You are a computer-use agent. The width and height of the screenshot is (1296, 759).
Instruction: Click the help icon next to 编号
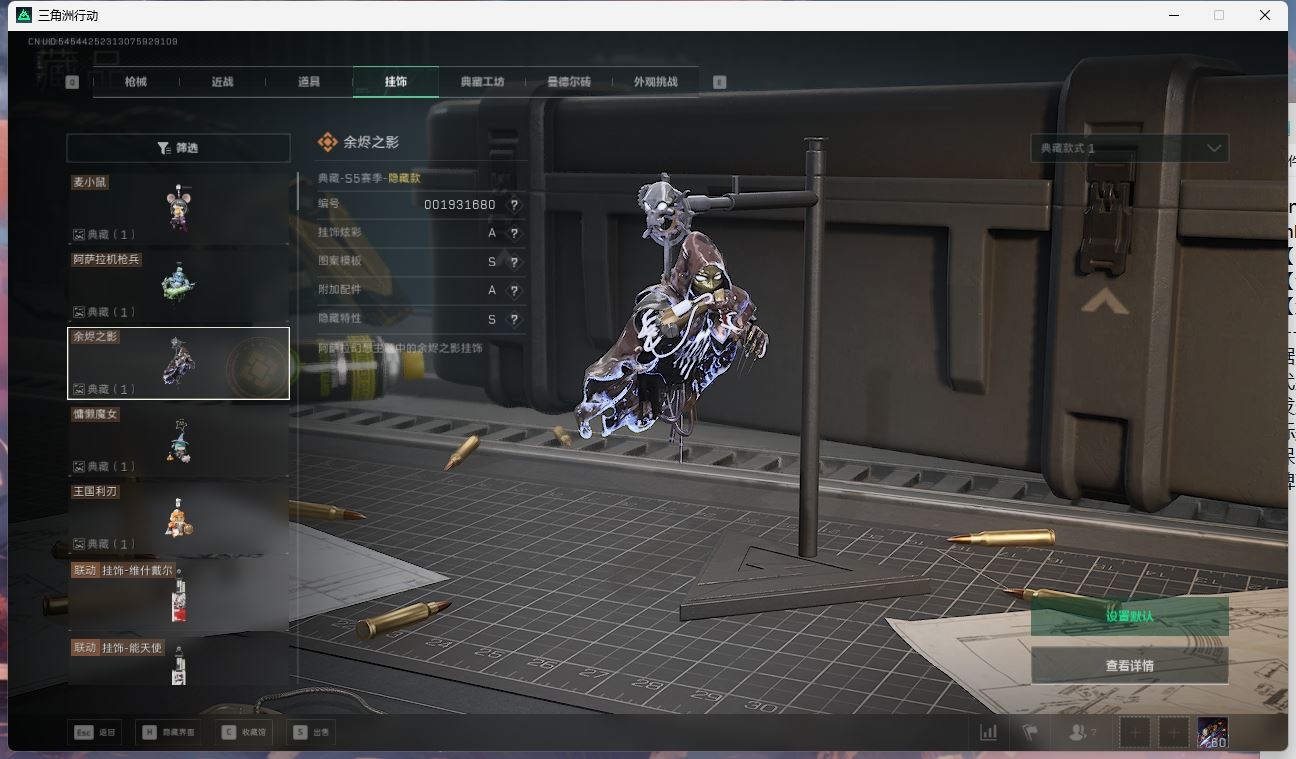514,204
